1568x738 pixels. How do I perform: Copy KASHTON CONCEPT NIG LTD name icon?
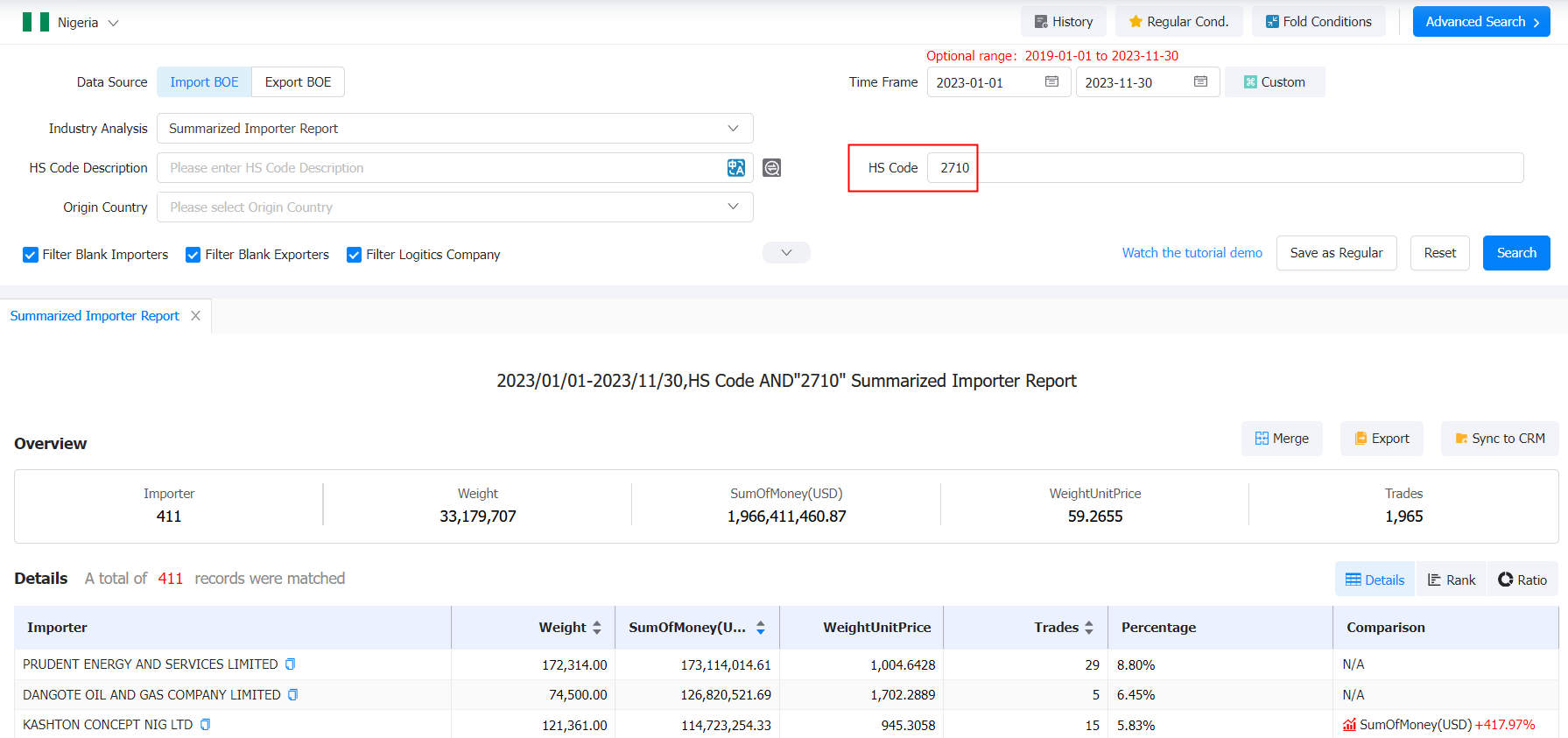tap(206, 724)
